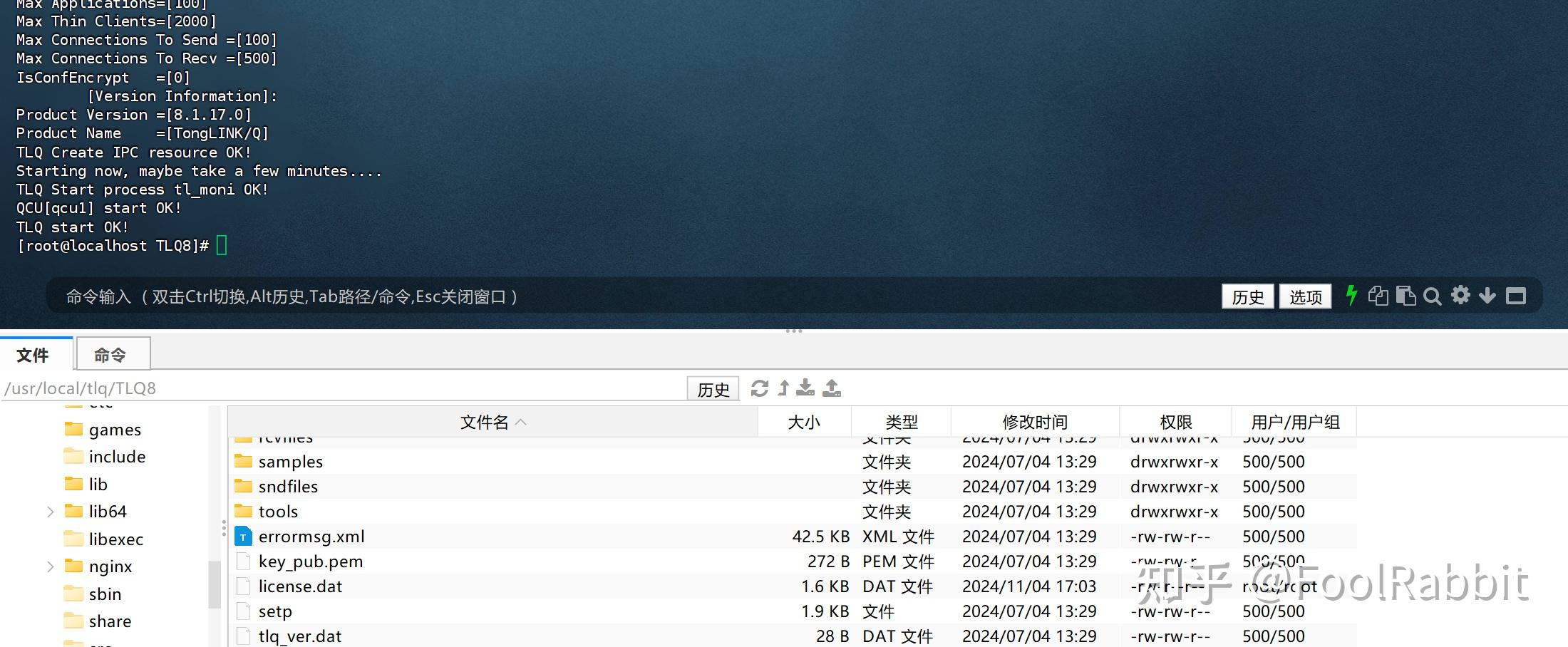Click the 选项 button in the command bar
Image resolution: width=1568 pixels, height=647 pixels.
pyautogui.click(x=1305, y=296)
